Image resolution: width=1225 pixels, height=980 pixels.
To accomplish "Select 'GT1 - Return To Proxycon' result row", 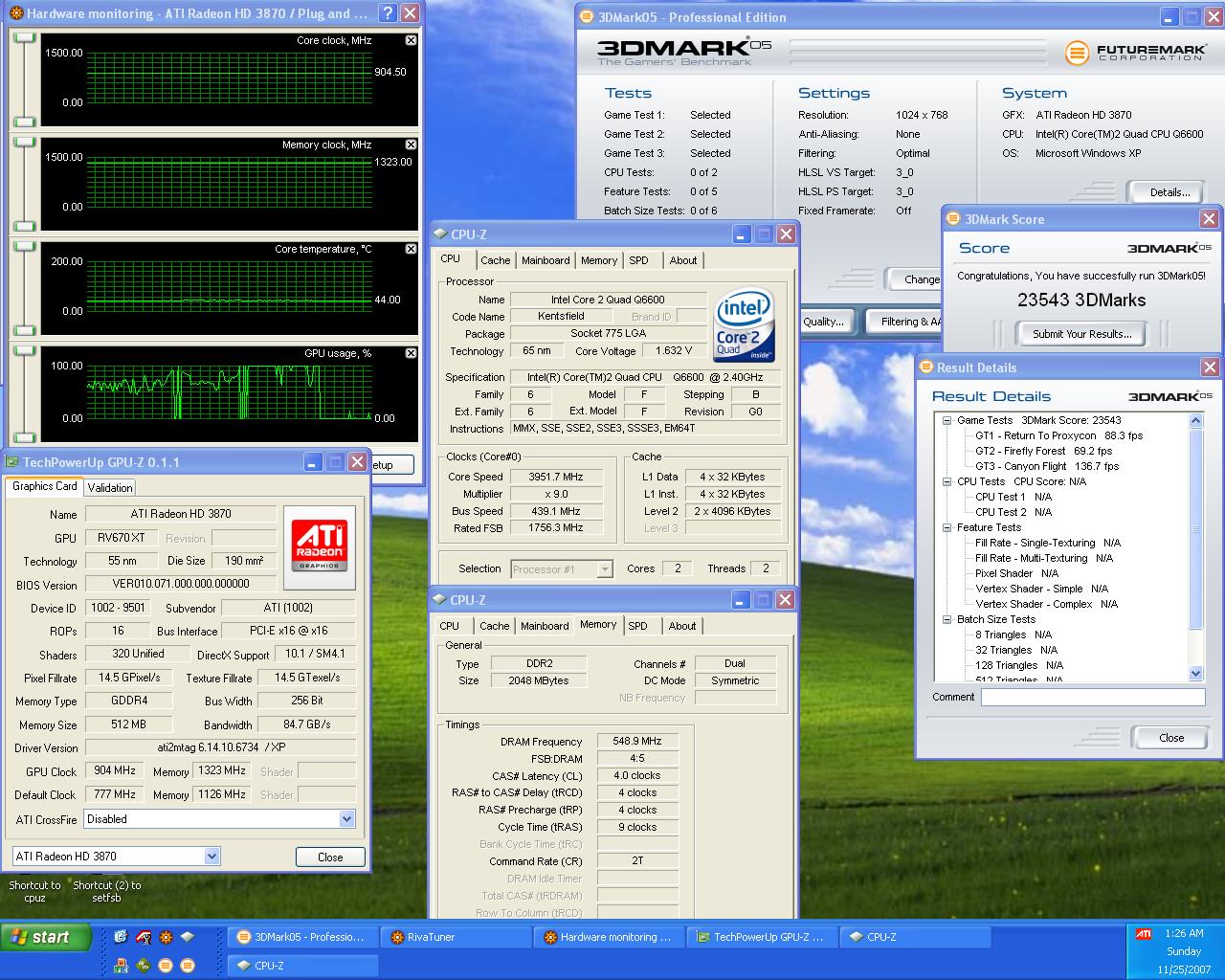I will tap(1058, 435).
